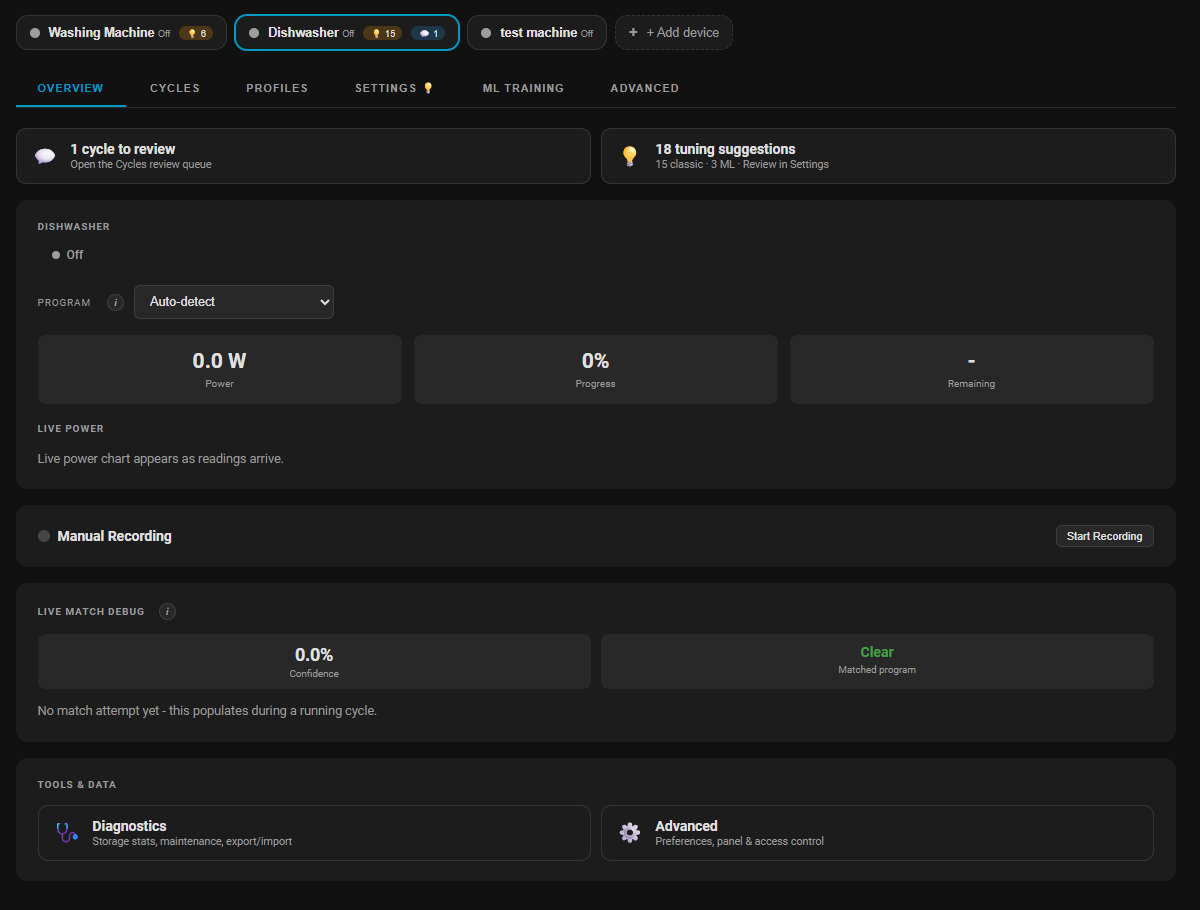Click the 0.0 W Power tile
This screenshot has height=910, width=1200.
pos(220,369)
